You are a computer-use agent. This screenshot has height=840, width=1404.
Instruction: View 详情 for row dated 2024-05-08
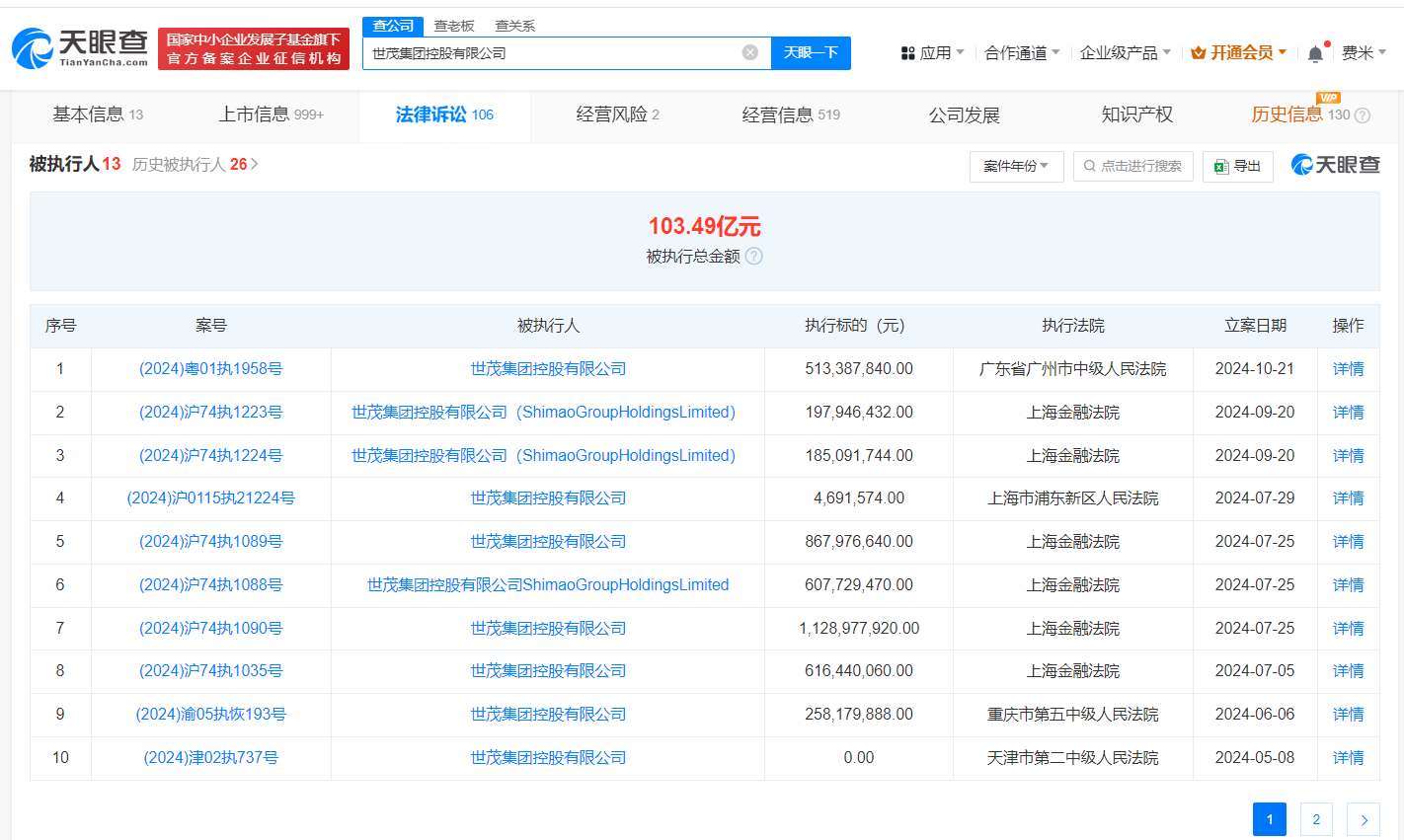click(x=1348, y=757)
